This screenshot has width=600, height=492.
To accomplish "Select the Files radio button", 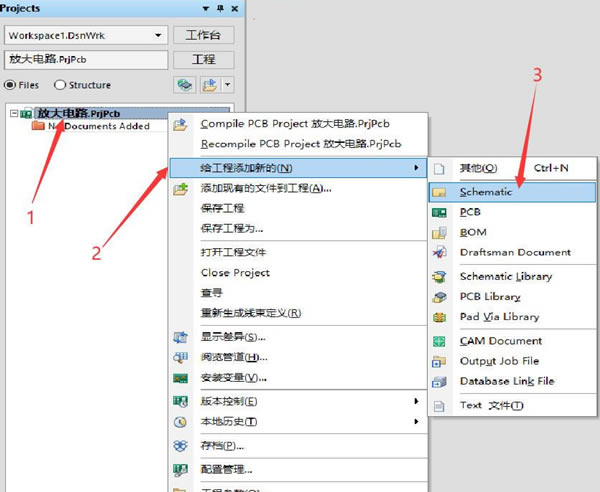I will (12, 85).
